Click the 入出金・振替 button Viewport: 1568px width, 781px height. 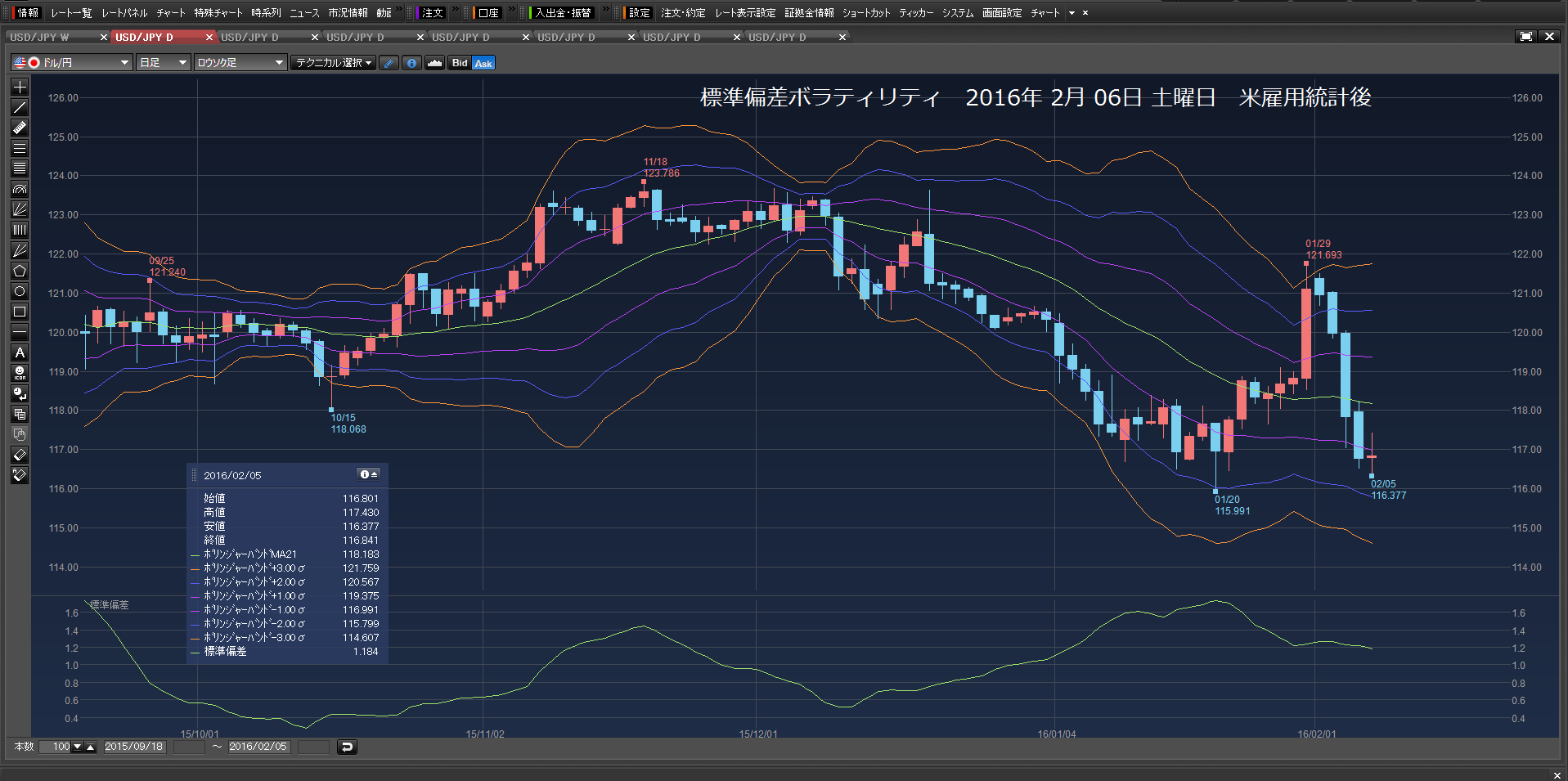pos(563,13)
